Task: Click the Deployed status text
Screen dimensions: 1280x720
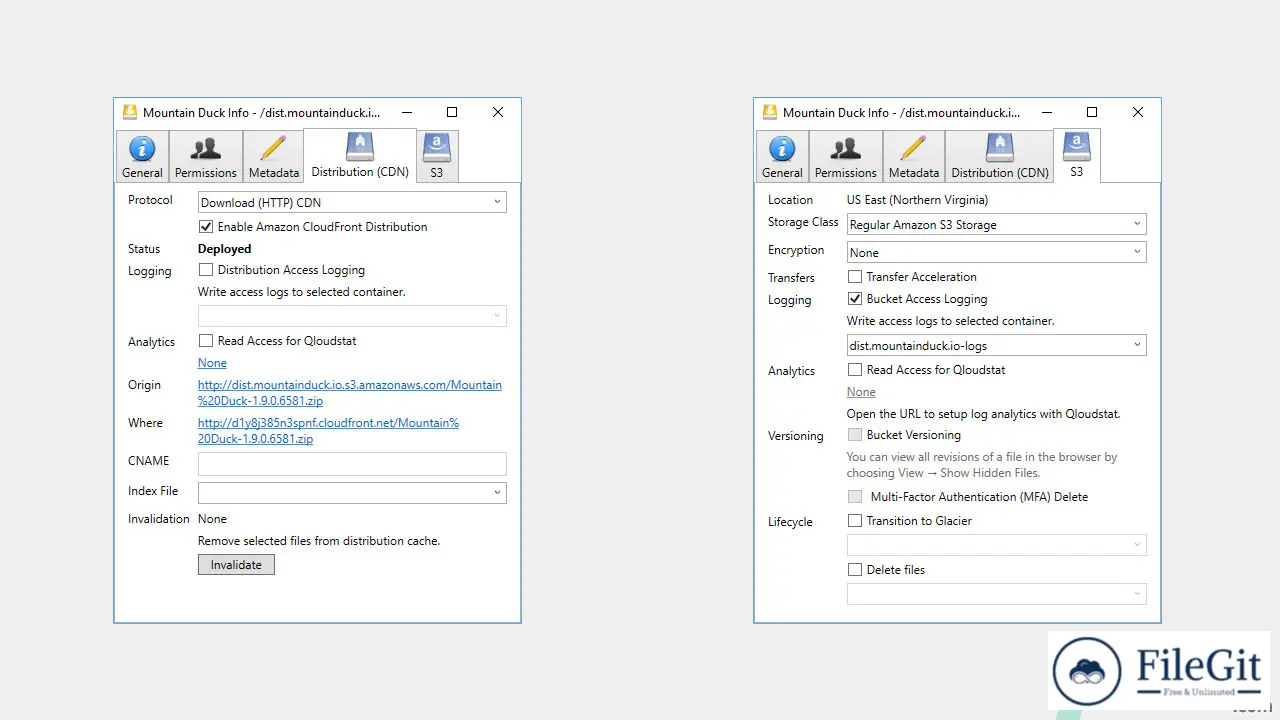Action: [x=224, y=249]
